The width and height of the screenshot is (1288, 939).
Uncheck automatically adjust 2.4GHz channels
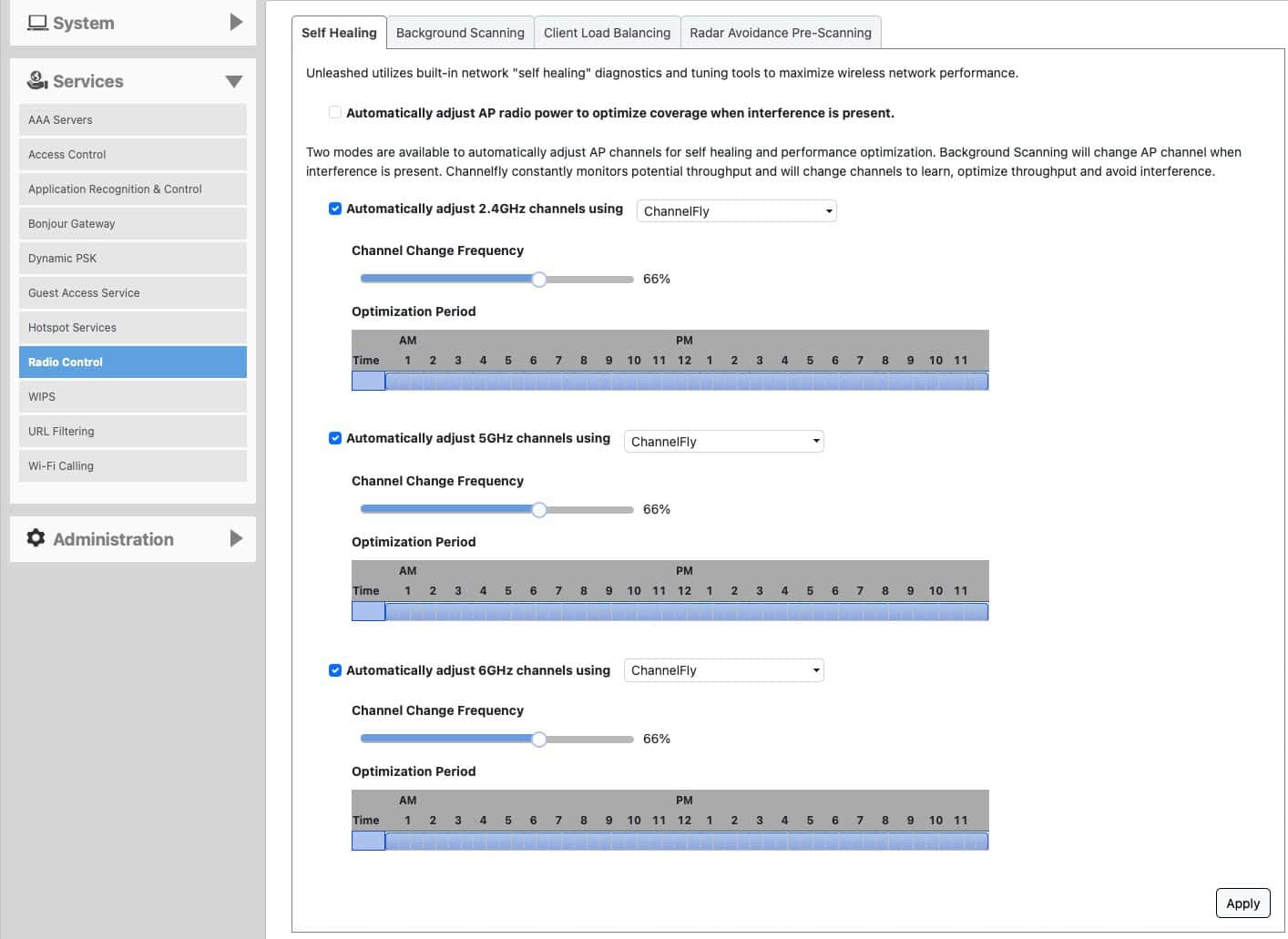coord(335,209)
